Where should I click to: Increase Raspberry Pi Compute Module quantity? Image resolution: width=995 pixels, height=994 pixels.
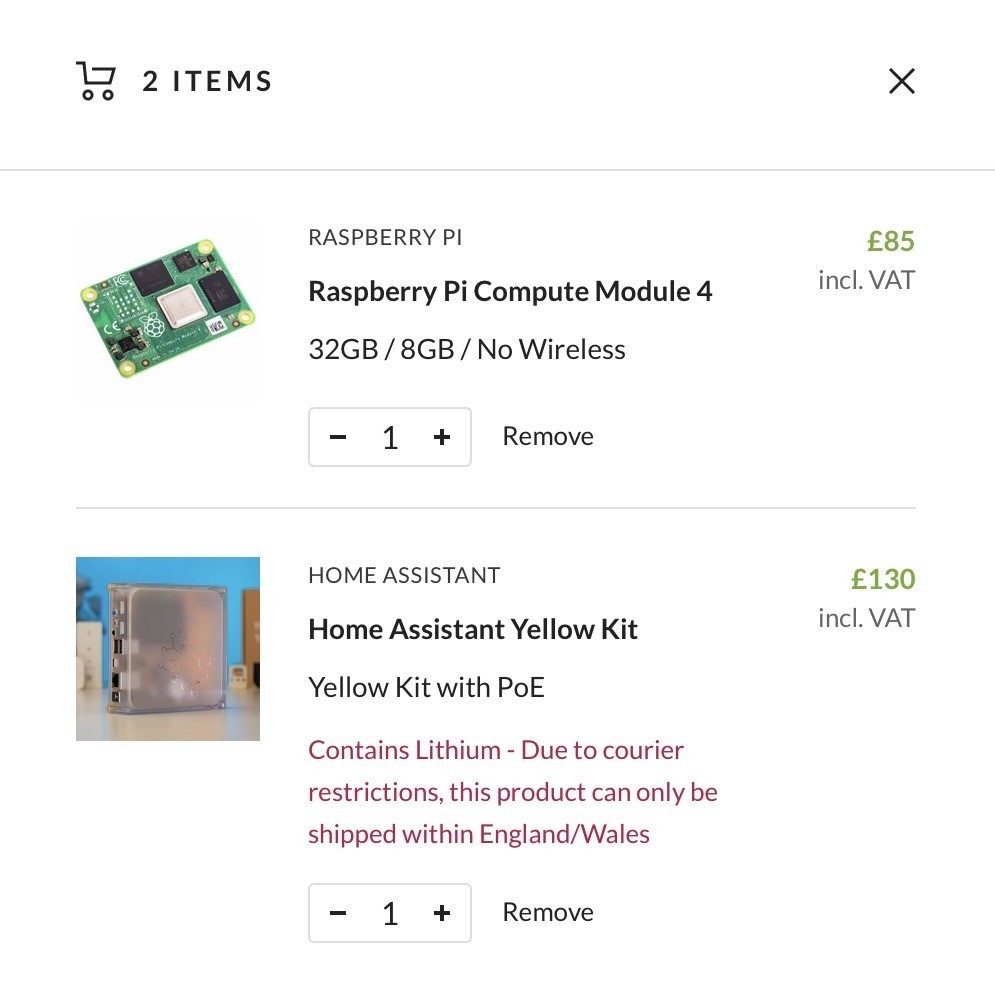442,437
